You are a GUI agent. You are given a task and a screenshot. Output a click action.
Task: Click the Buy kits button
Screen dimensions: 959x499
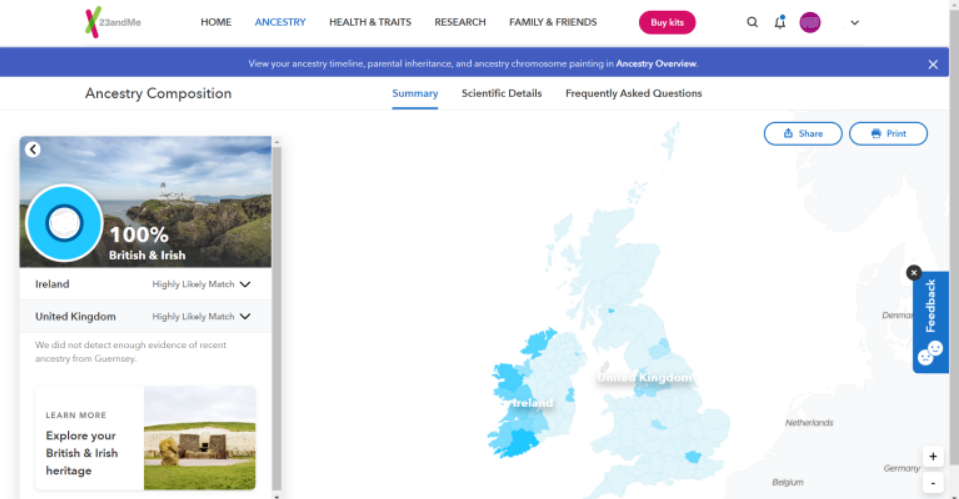(x=667, y=23)
